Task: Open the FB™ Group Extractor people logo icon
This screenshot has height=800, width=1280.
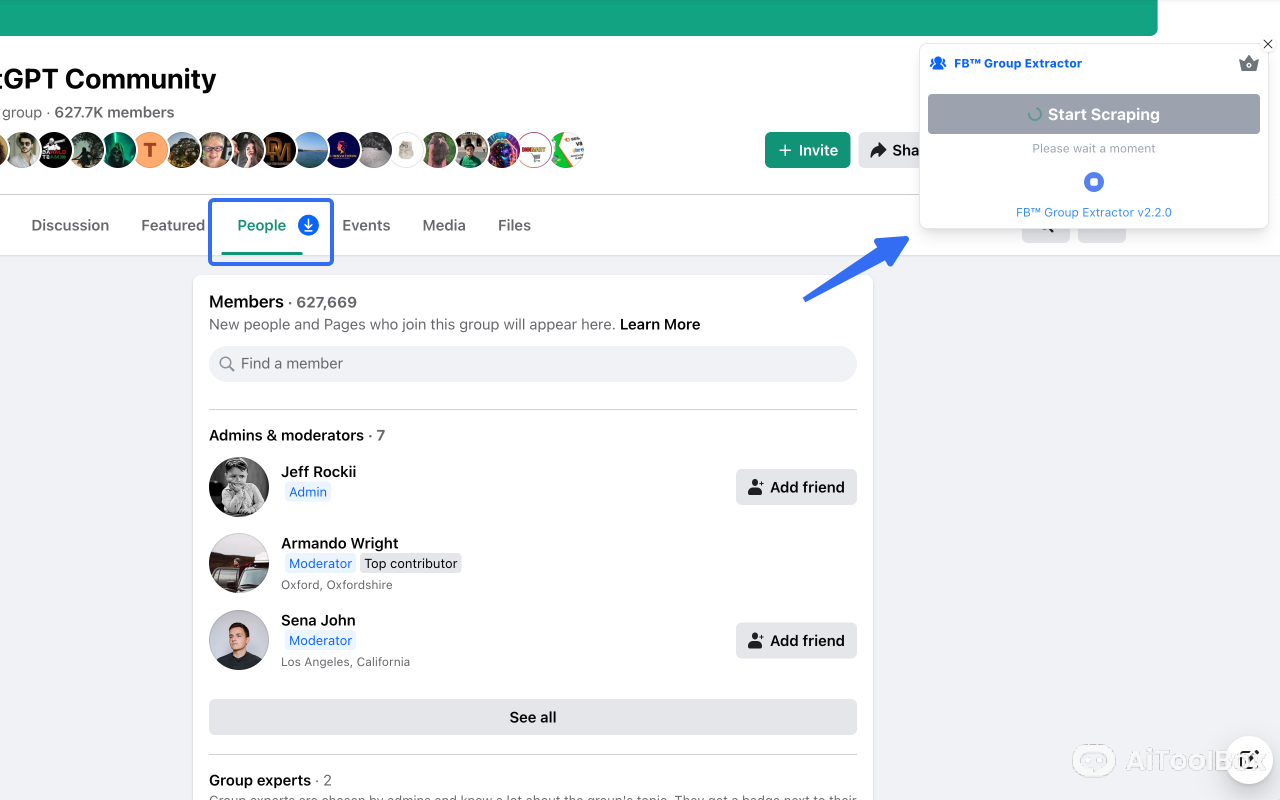Action: click(x=938, y=62)
